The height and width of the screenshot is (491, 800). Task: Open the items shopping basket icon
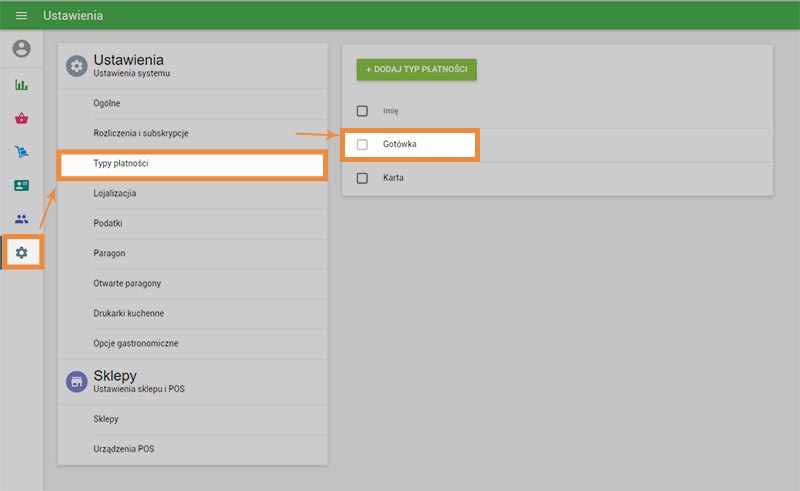21,118
